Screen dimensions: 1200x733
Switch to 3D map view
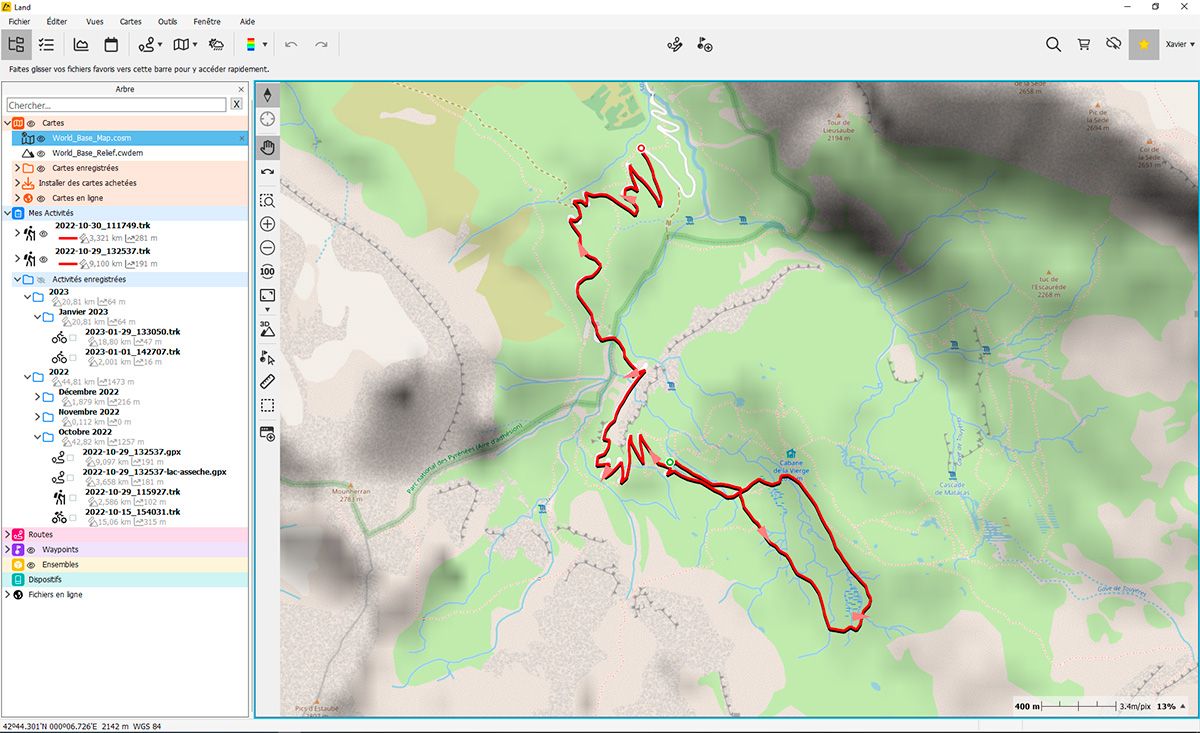pos(267,326)
